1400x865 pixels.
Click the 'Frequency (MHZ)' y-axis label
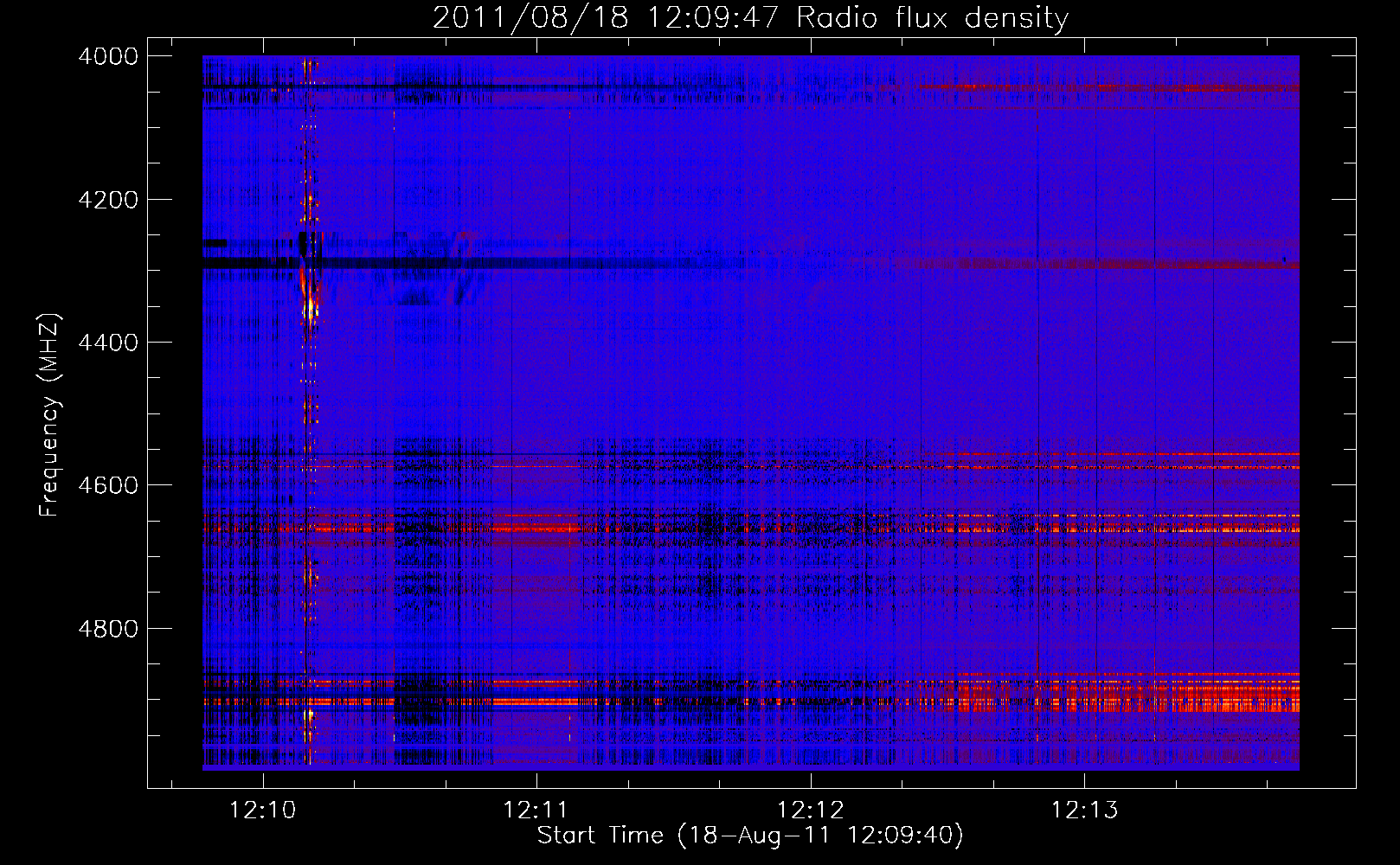(x=50, y=415)
